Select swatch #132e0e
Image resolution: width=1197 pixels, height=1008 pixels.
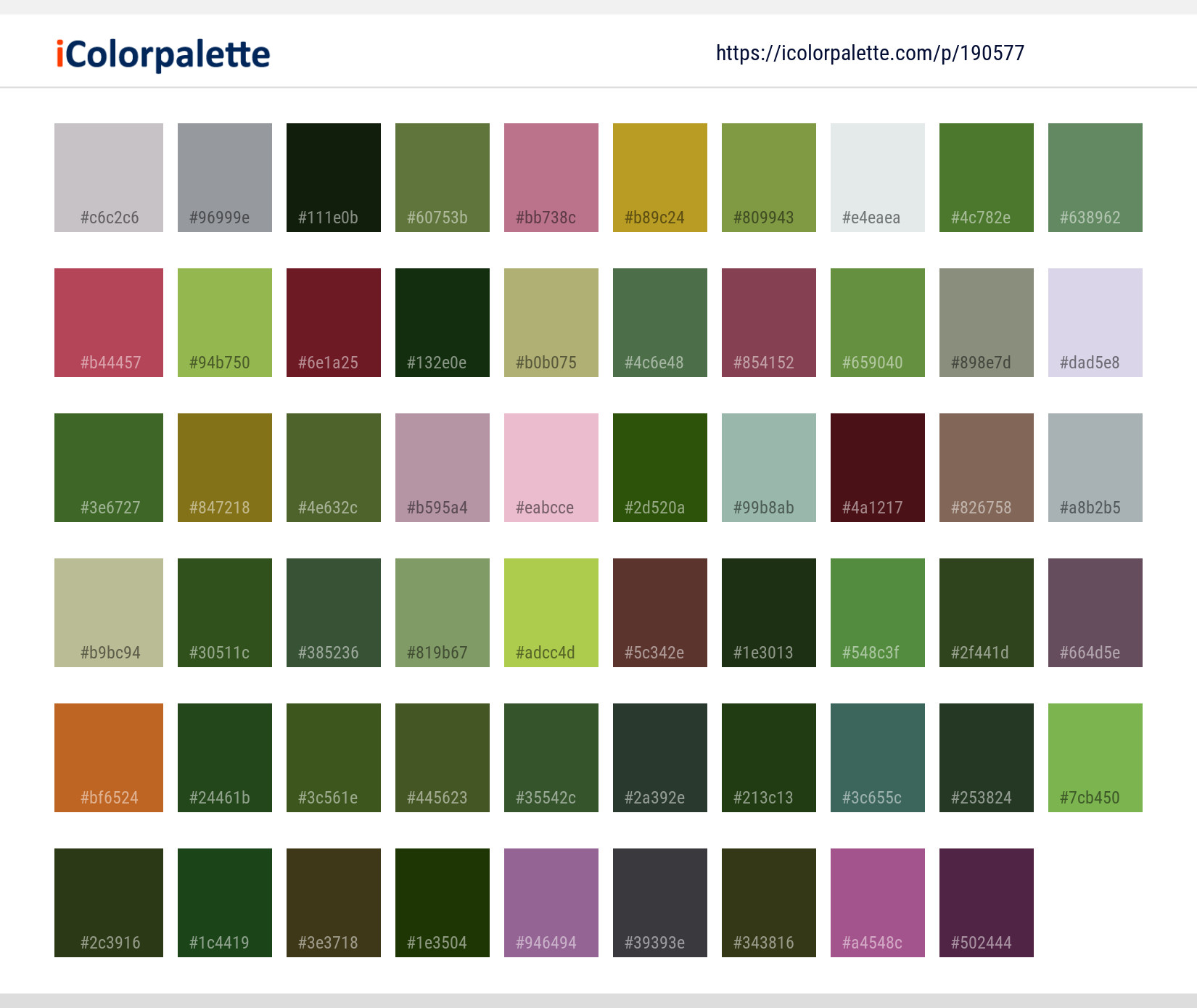[443, 323]
